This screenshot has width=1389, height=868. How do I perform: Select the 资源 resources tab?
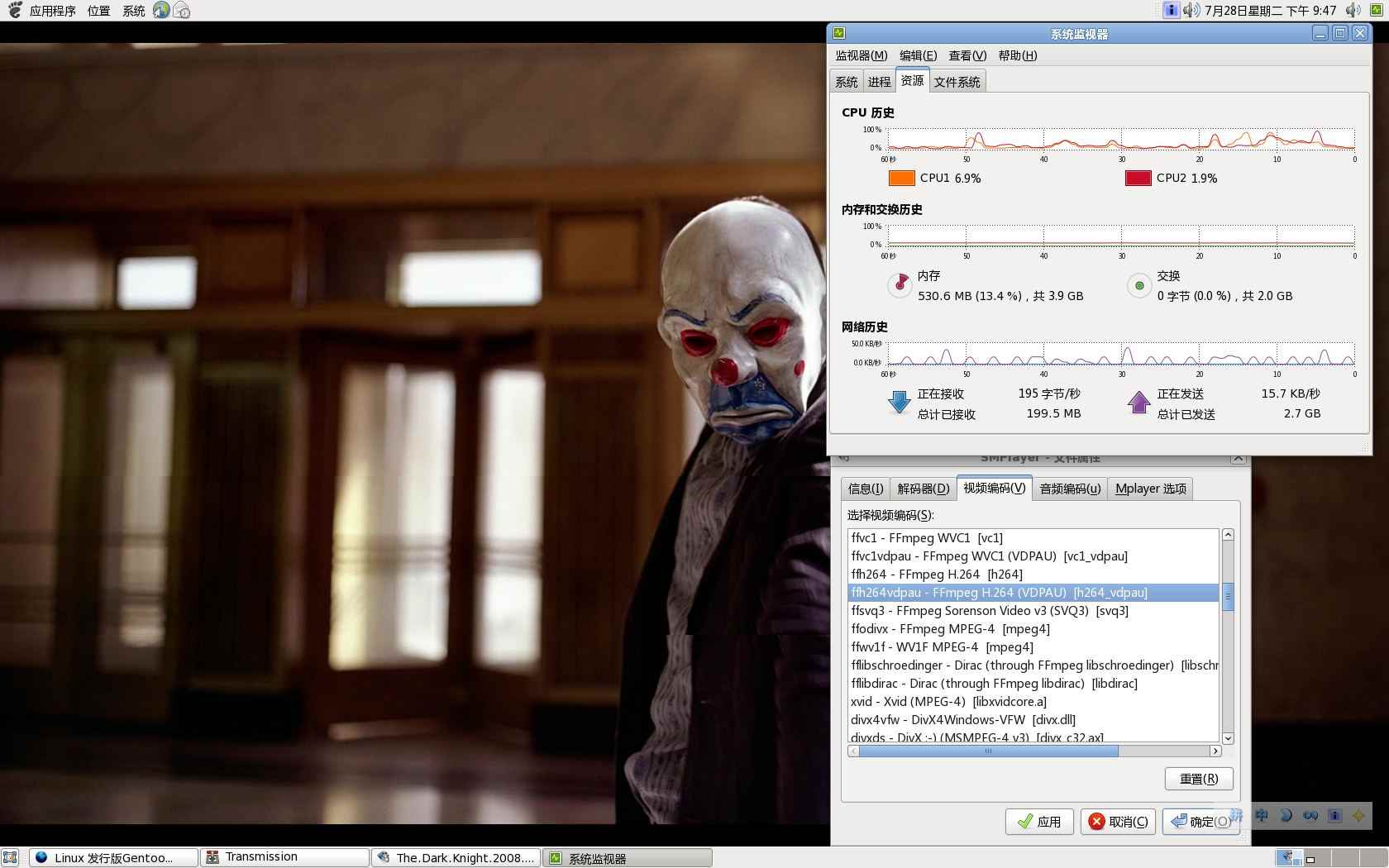(x=912, y=80)
